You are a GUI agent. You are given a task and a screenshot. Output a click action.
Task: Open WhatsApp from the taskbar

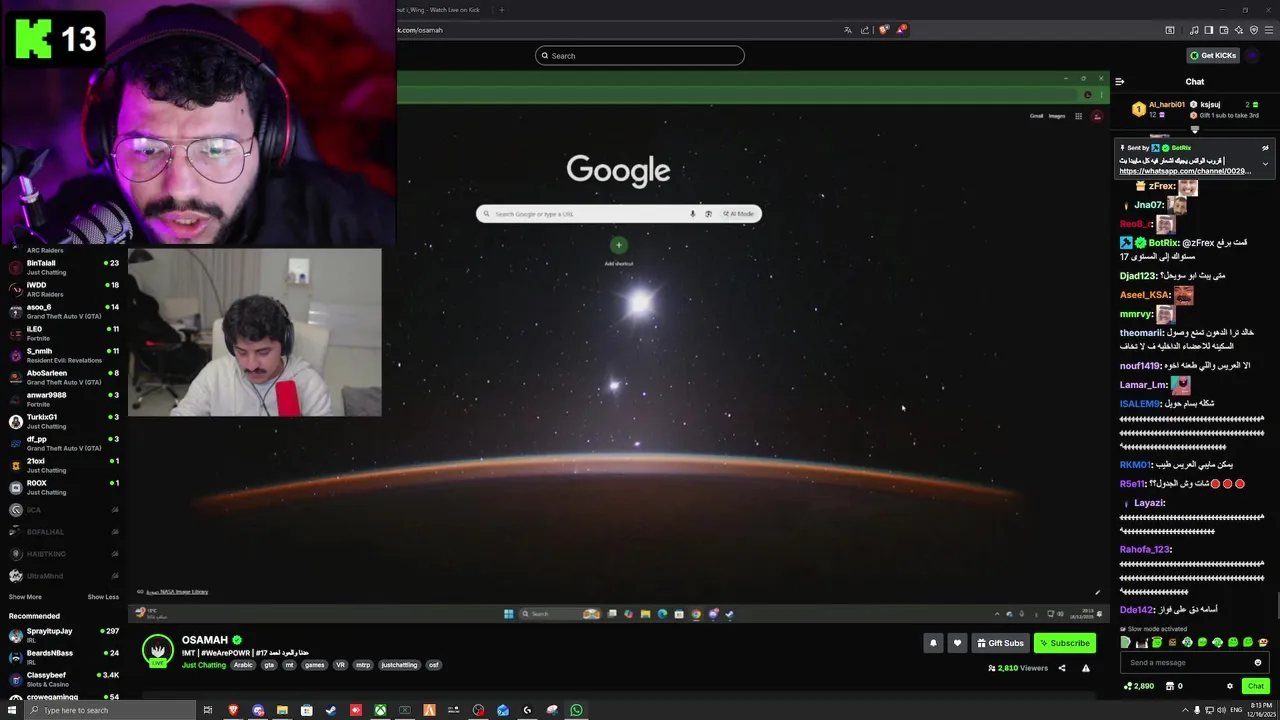point(576,710)
